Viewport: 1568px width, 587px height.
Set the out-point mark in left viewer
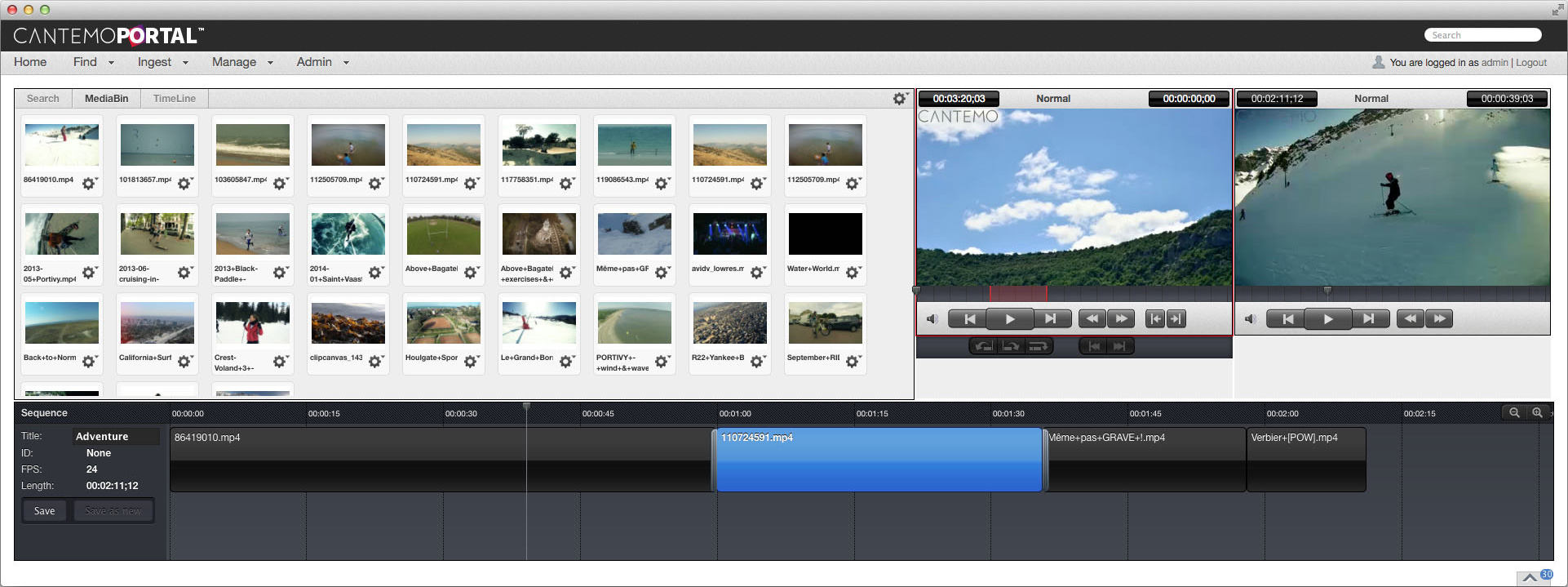pyautogui.click(x=1176, y=319)
